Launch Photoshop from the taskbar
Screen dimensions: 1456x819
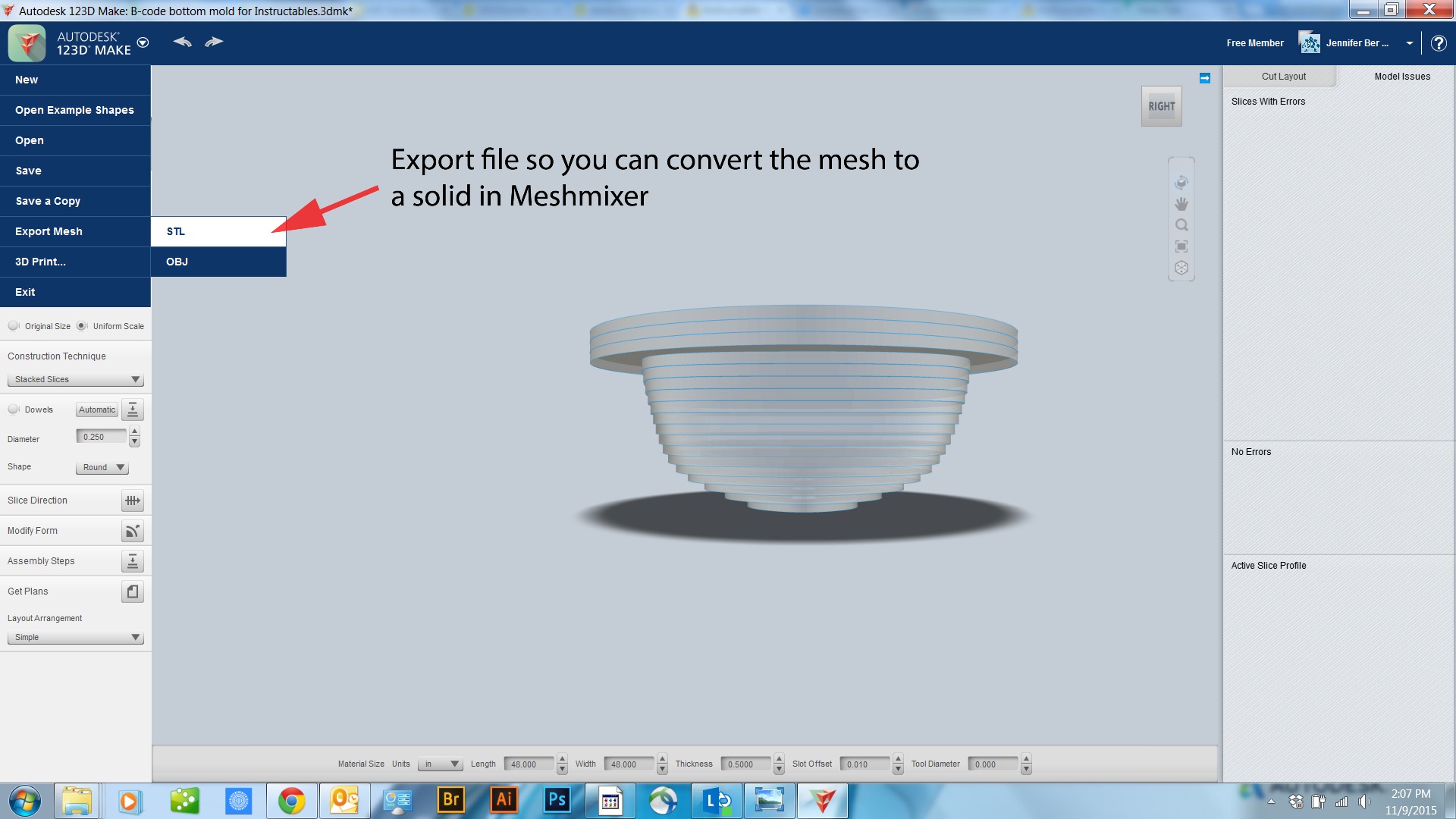pyautogui.click(x=557, y=800)
